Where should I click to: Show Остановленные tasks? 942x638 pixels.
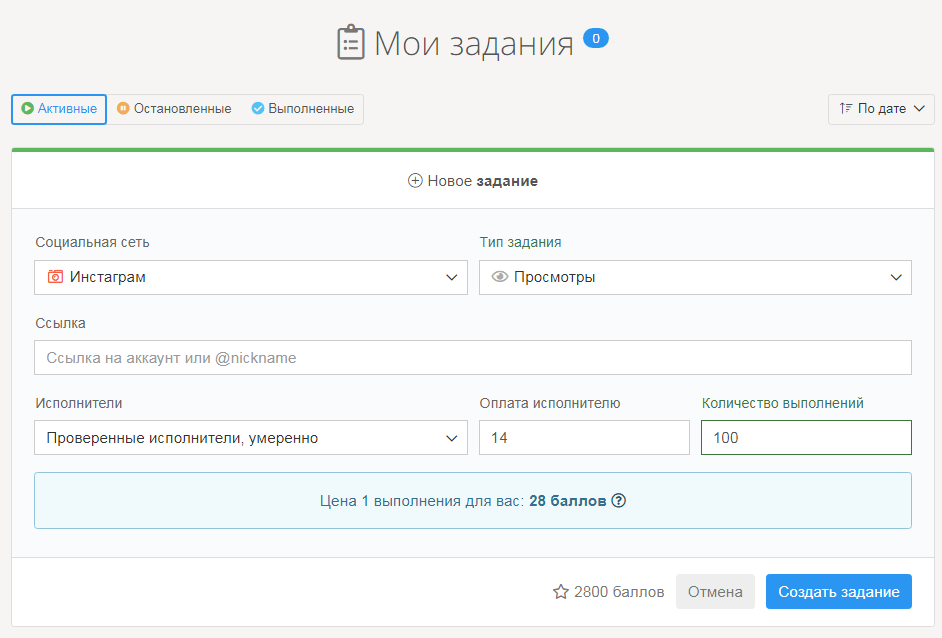point(174,109)
